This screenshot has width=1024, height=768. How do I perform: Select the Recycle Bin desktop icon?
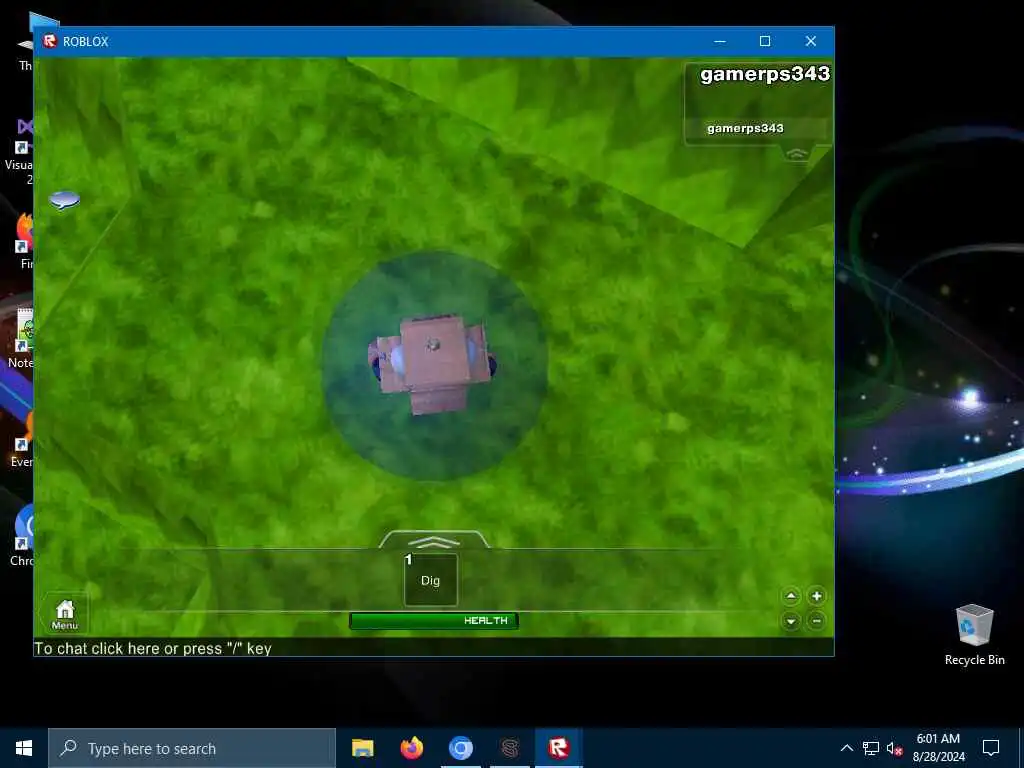click(x=974, y=635)
